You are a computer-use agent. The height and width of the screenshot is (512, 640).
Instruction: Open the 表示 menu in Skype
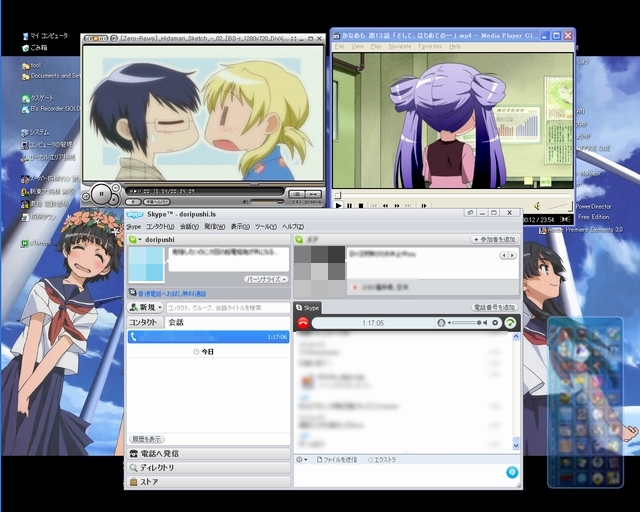(x=240, y=227)
